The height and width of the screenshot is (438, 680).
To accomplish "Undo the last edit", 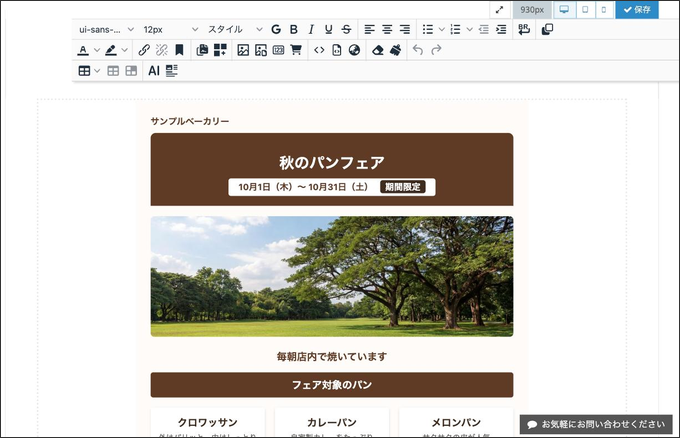I will 418,50.
